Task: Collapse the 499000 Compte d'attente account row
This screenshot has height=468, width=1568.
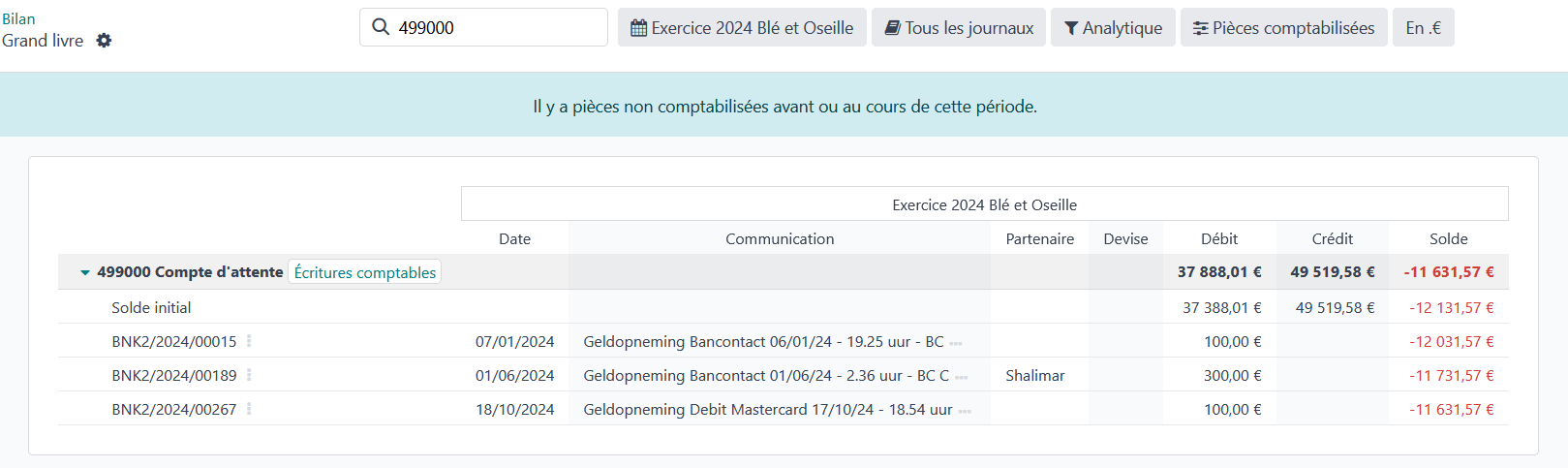Action: coord(85,273)
